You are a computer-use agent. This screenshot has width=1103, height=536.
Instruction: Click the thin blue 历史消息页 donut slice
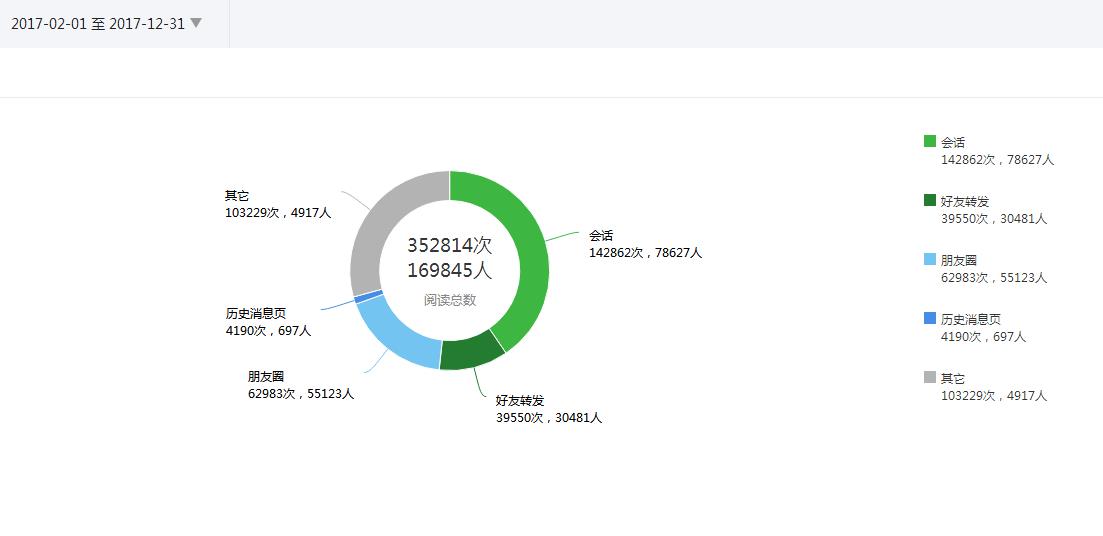tap(369, 297)
